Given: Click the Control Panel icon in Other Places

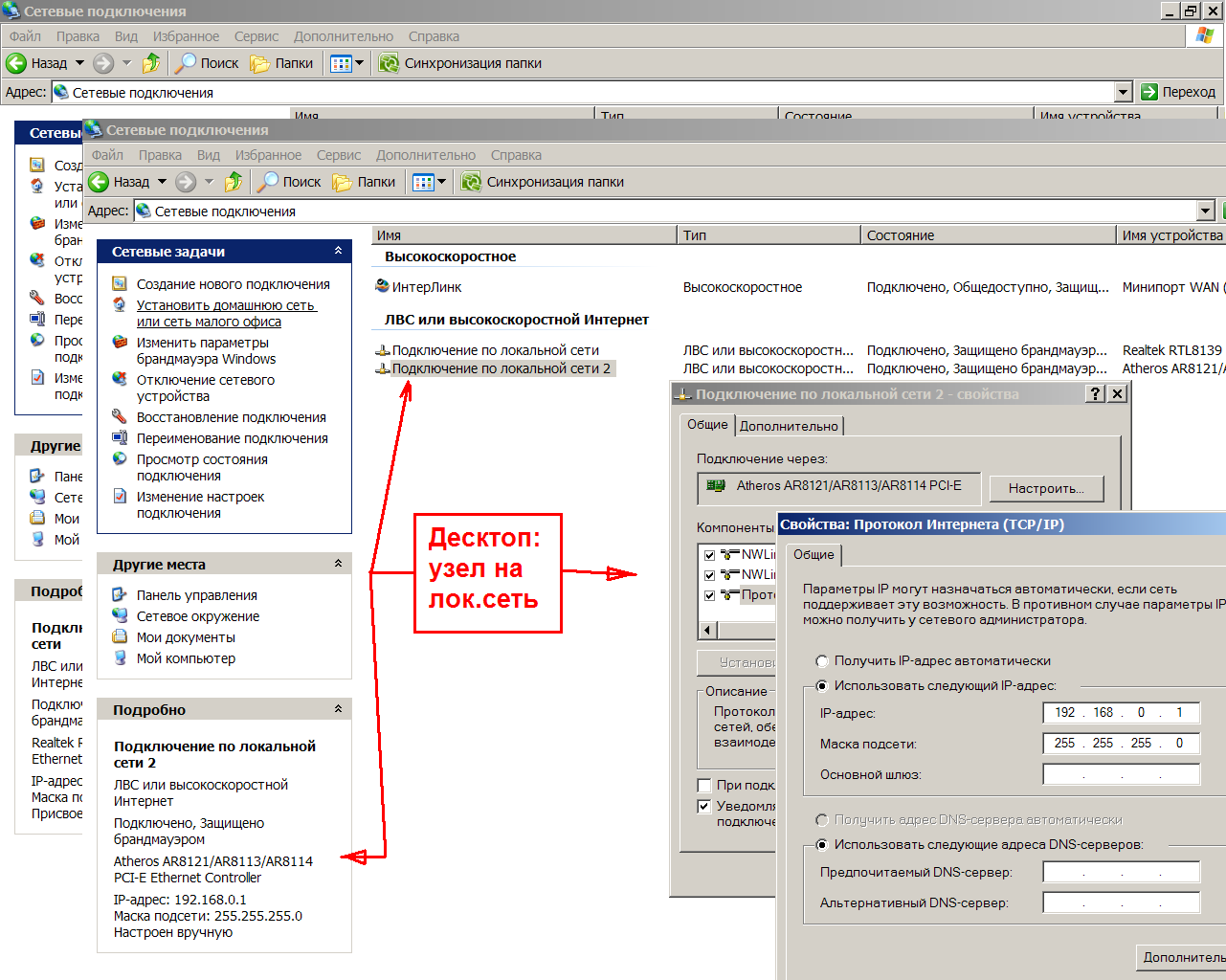Looking at the screenshot, I should (120, 595).
